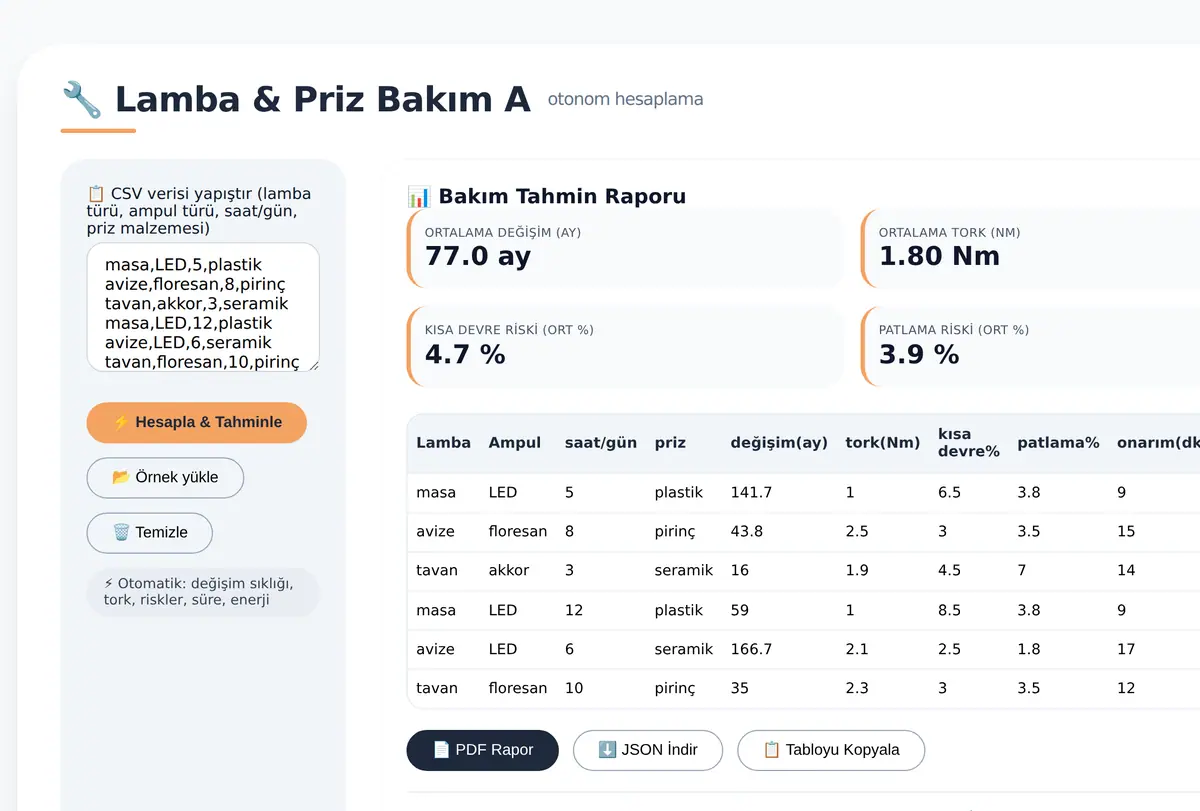This screenshot has height=811, width=1200.
Task: Click the değişim value 166.7
Action: pos(751,649)
